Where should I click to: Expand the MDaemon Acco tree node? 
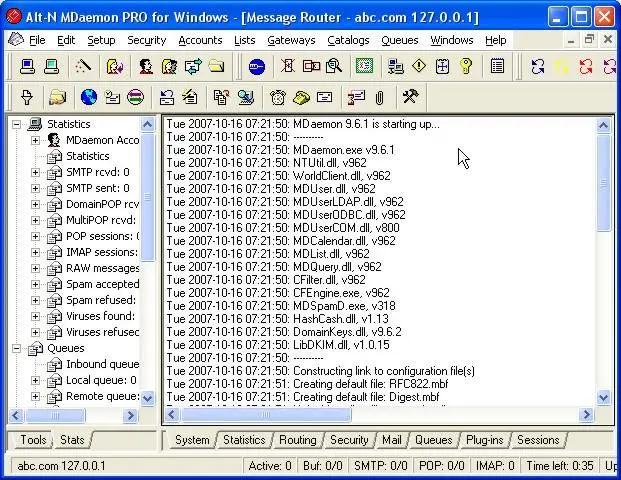[35, 140]
